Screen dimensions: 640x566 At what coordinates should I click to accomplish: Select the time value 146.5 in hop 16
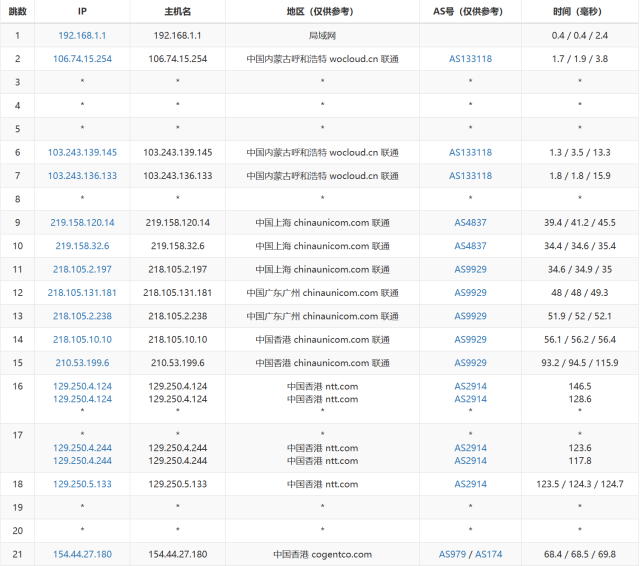580,386
